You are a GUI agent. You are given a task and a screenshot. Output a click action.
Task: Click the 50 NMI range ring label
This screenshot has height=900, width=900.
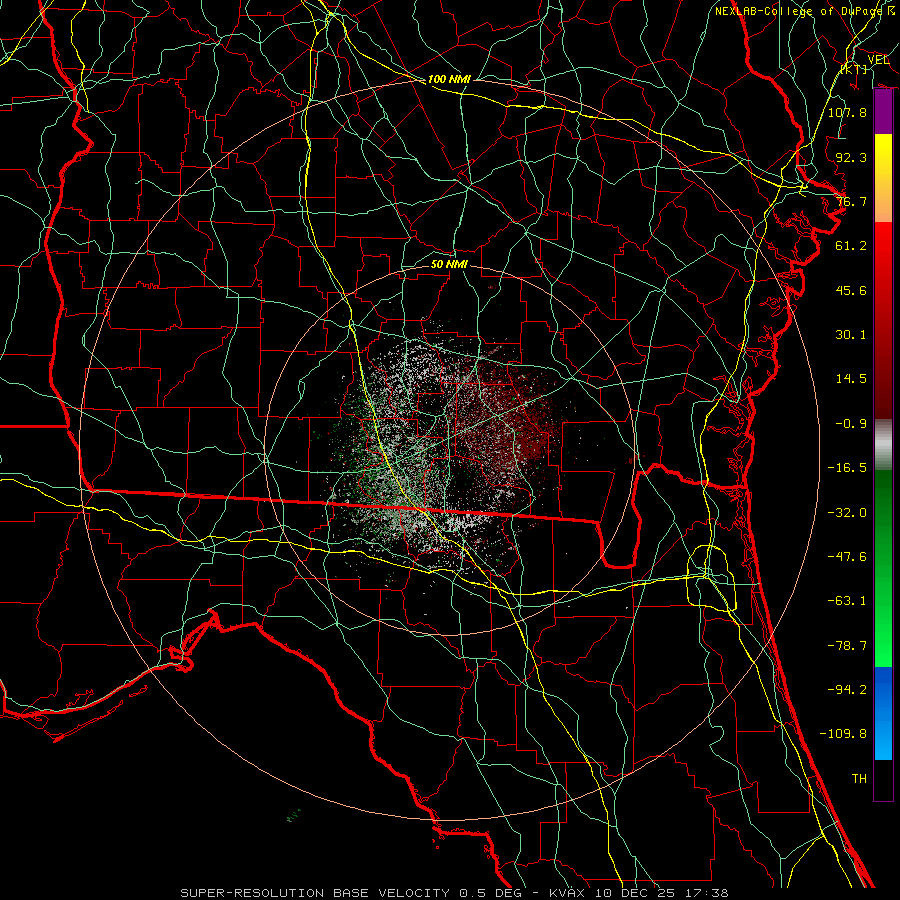coord(449,264)
